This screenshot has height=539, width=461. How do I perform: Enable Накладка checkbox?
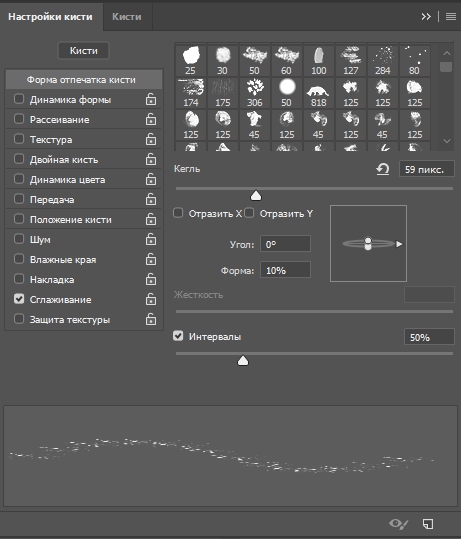[19, 279]
